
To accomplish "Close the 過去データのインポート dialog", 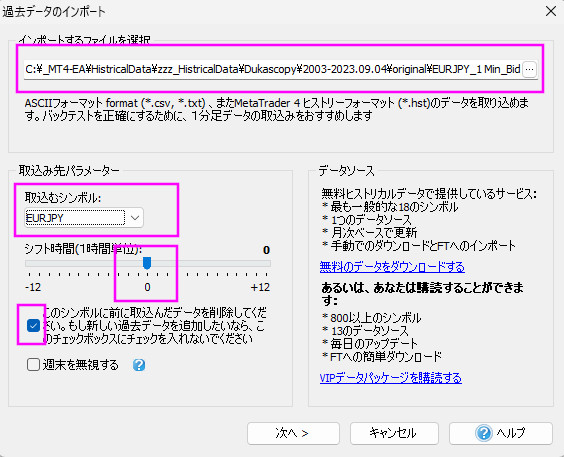I will click(x=551, y=11).
